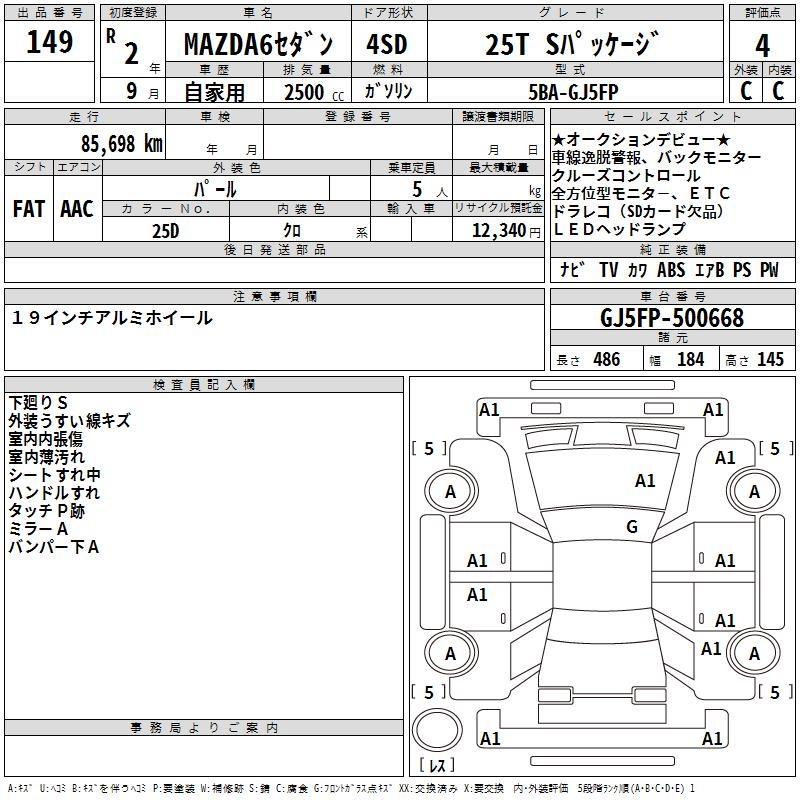Click the rear-left tire circle marked A
The height and width of the screenshot is (800, 800).
click(451, 653)
